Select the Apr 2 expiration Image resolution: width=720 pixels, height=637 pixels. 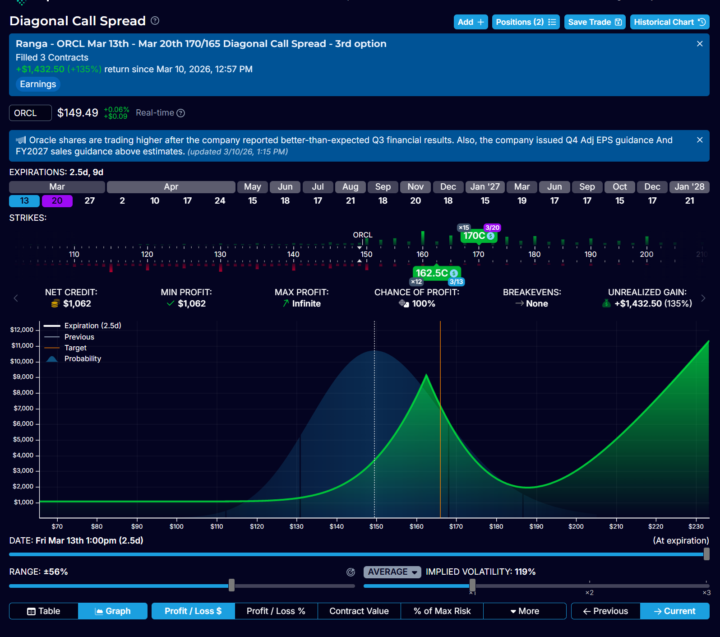point(122,201)
